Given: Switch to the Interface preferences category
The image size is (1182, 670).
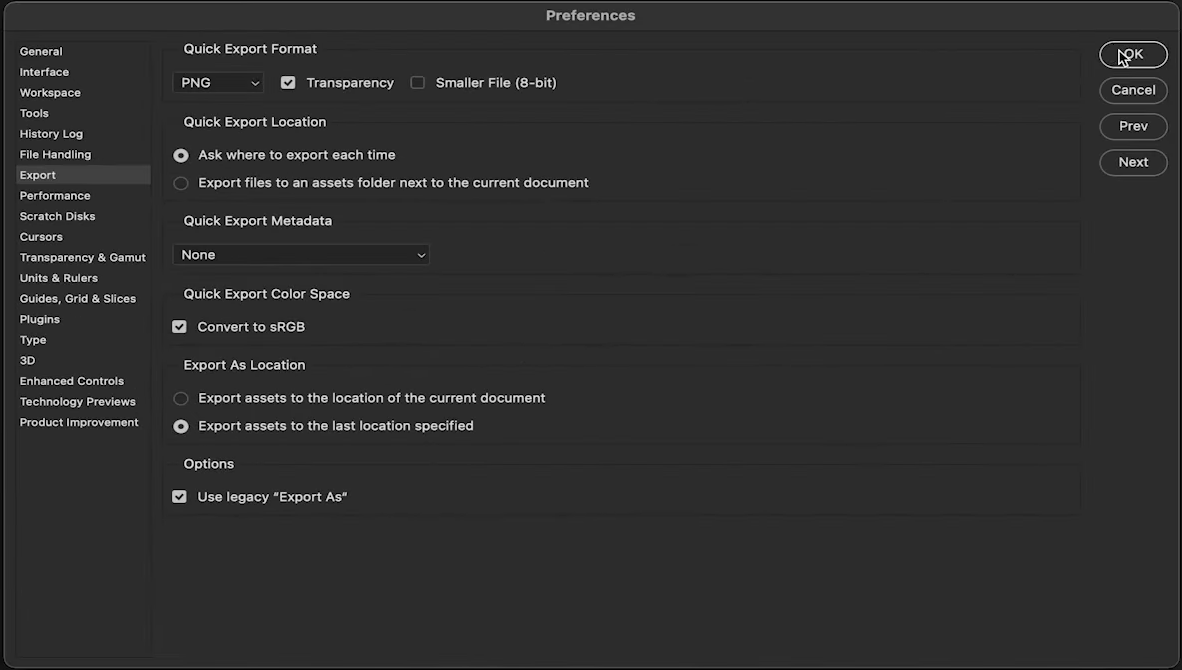Looking at the screenshot, I should click(x=45, y=72).
